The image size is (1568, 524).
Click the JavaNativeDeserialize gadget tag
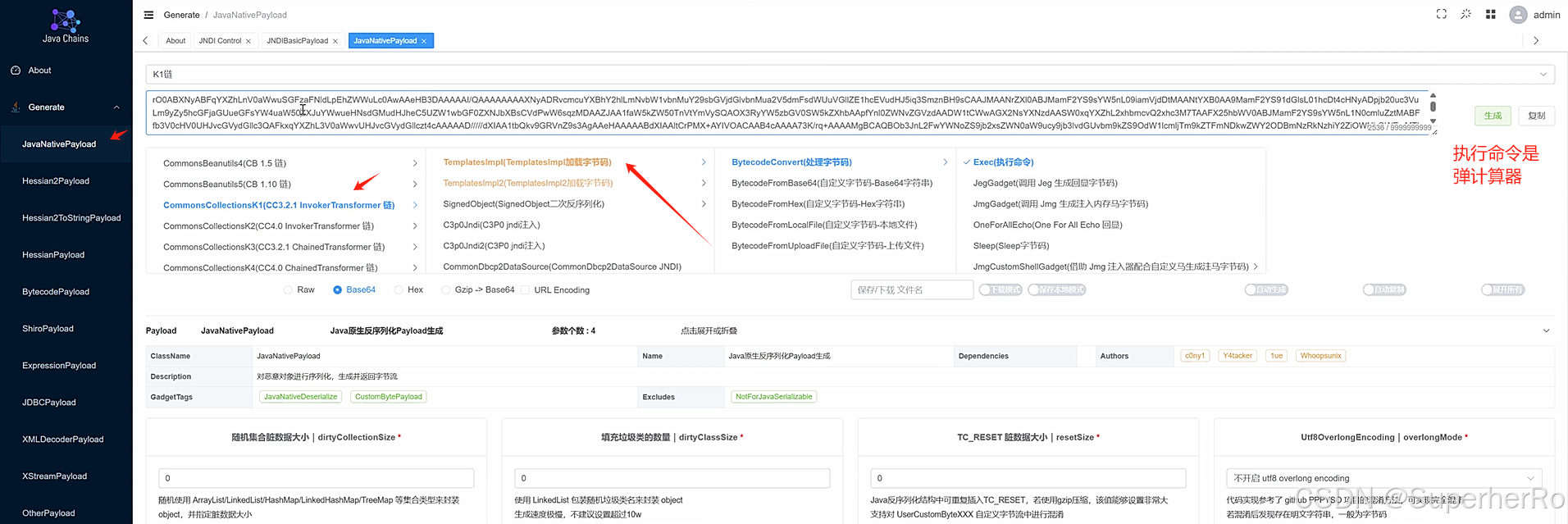[x=300, y=397]
